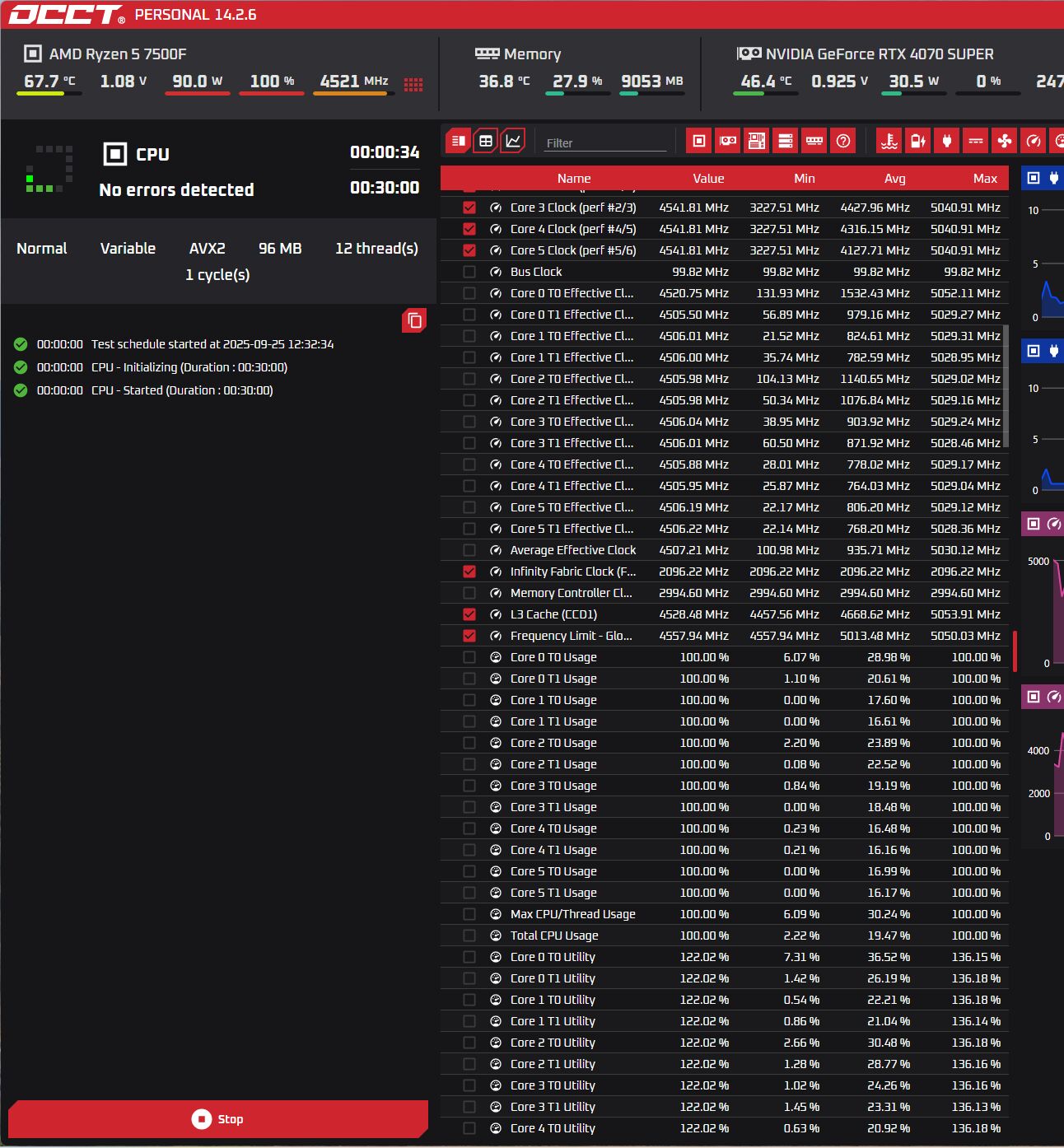Uncheck L3 Cache (CCD1) checkbox
This screenshot has height=1148, width=1064.
469,614
